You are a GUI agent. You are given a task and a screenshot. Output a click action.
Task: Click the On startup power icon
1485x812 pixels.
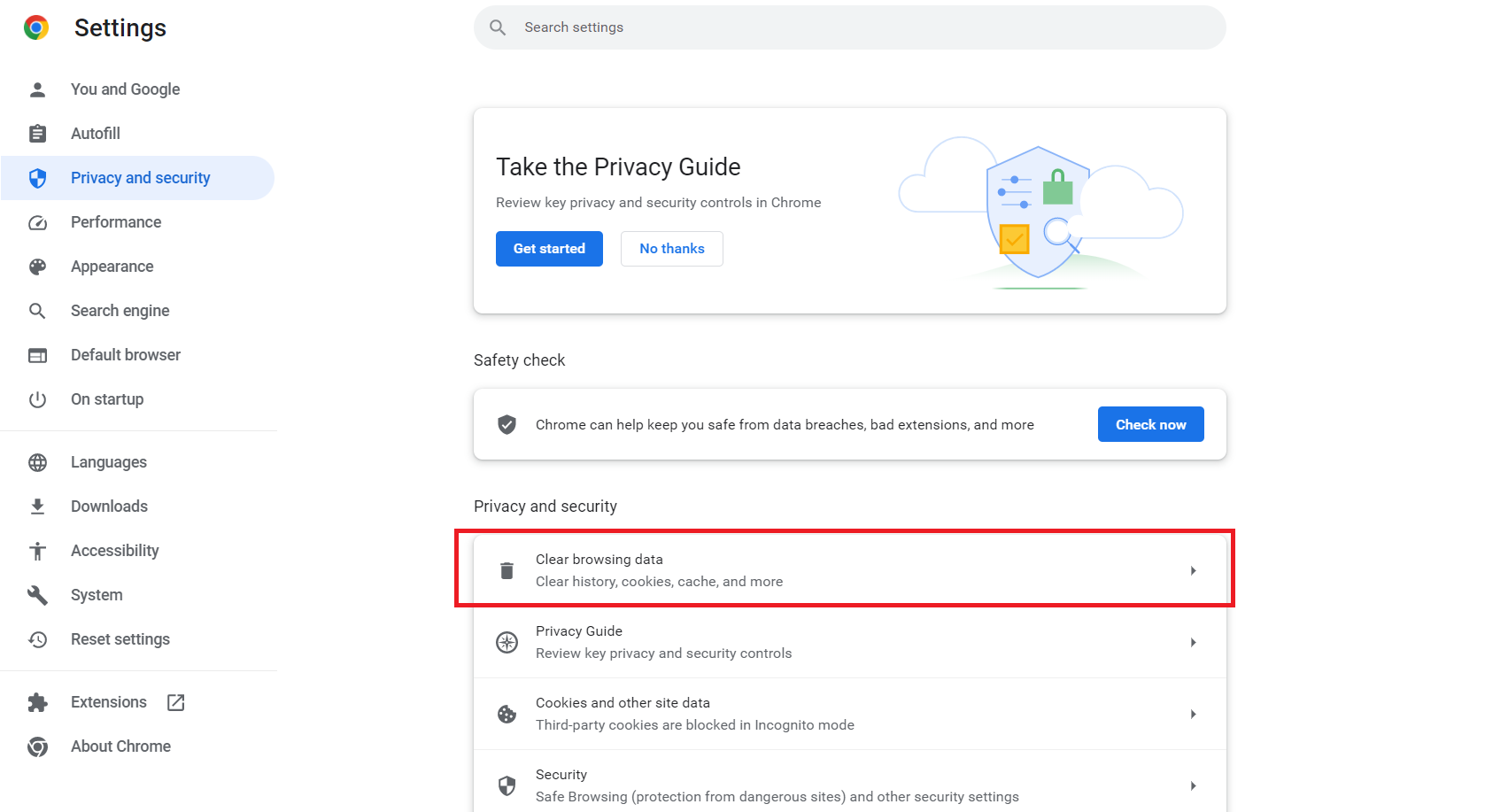[37, 399]
